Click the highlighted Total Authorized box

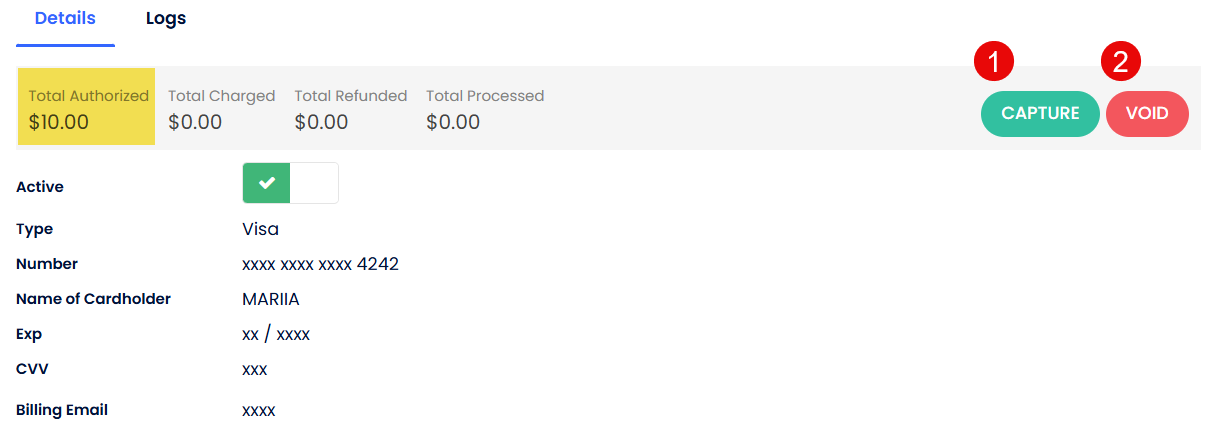[x=87, y=108]
